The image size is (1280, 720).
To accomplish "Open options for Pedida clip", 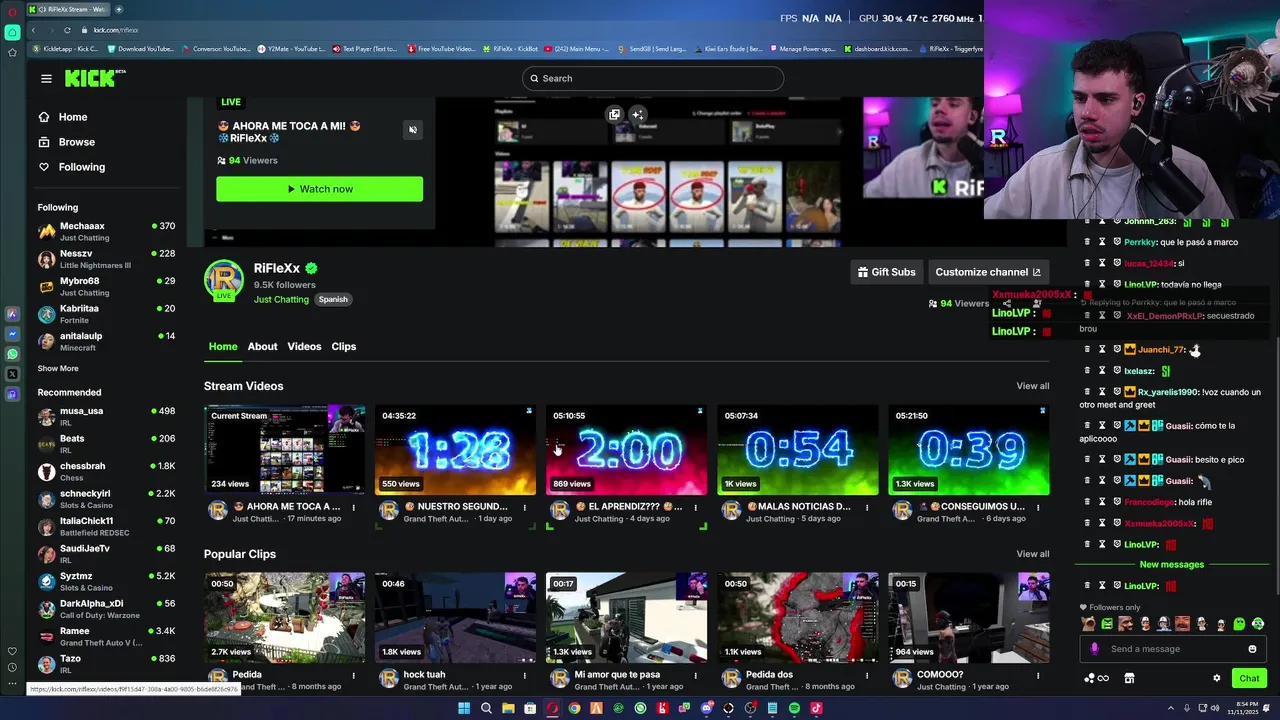I will click(x=353, y=676).
